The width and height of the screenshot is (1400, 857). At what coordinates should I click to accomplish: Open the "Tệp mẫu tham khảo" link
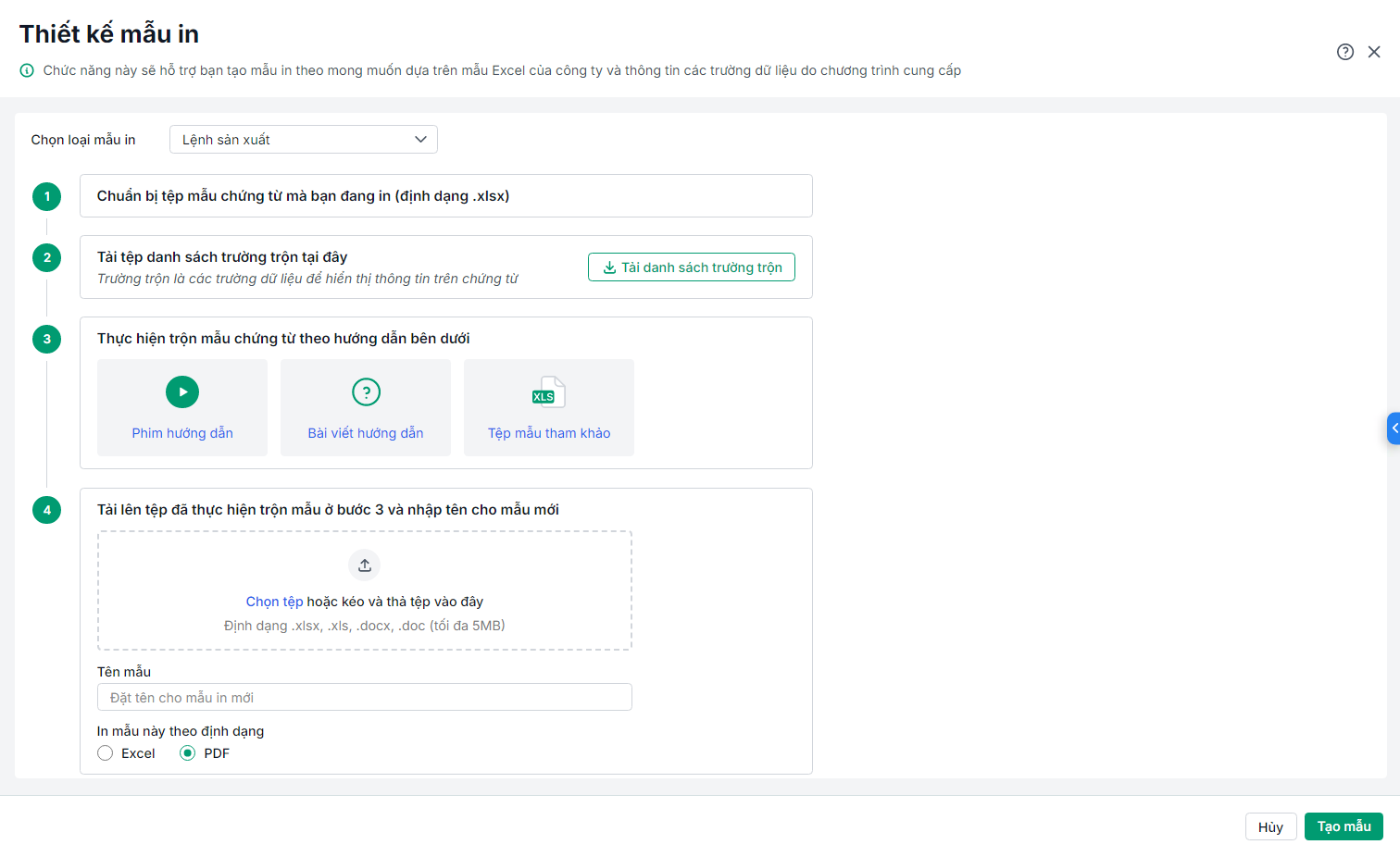coord(549,433)
